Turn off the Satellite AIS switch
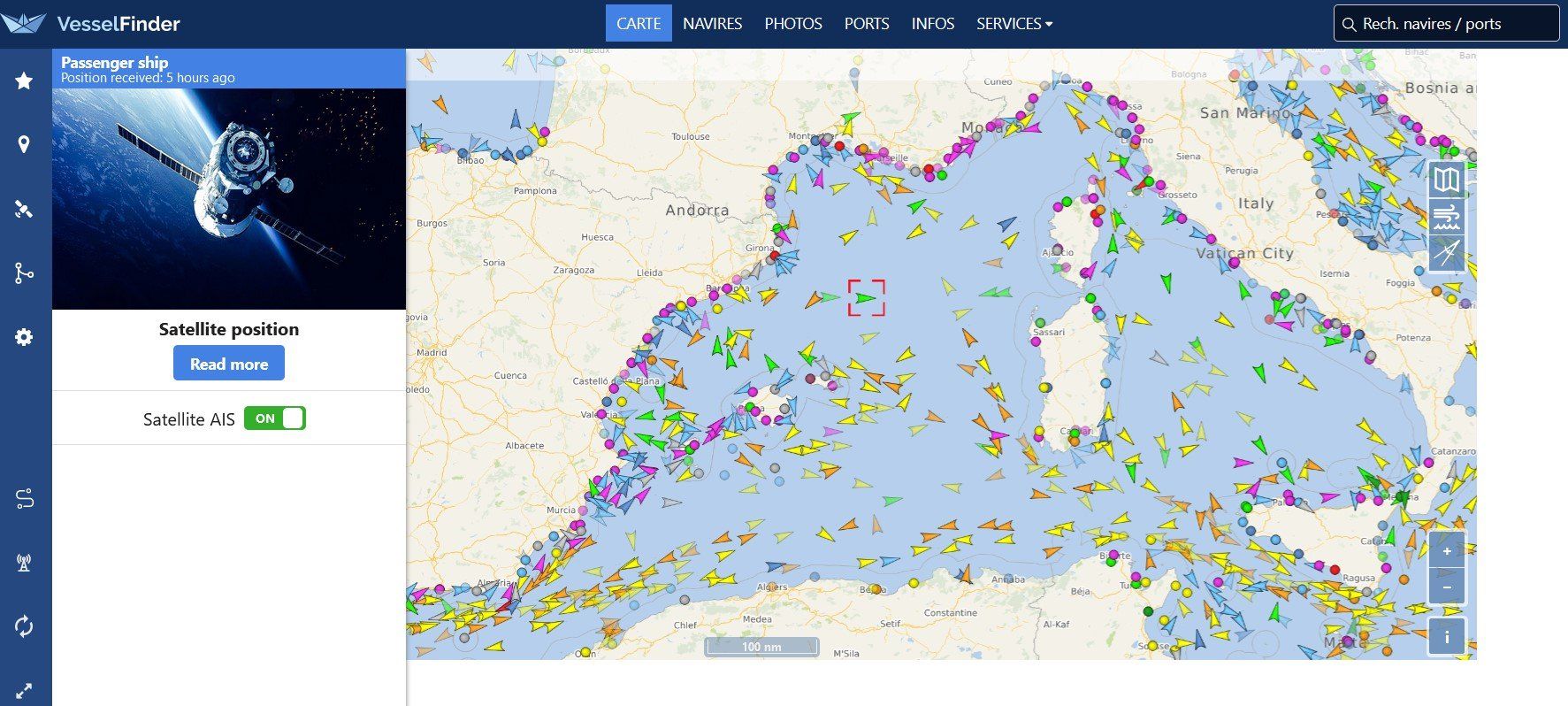This screenshot has width=1568, height=706. [x=275, y=418]
